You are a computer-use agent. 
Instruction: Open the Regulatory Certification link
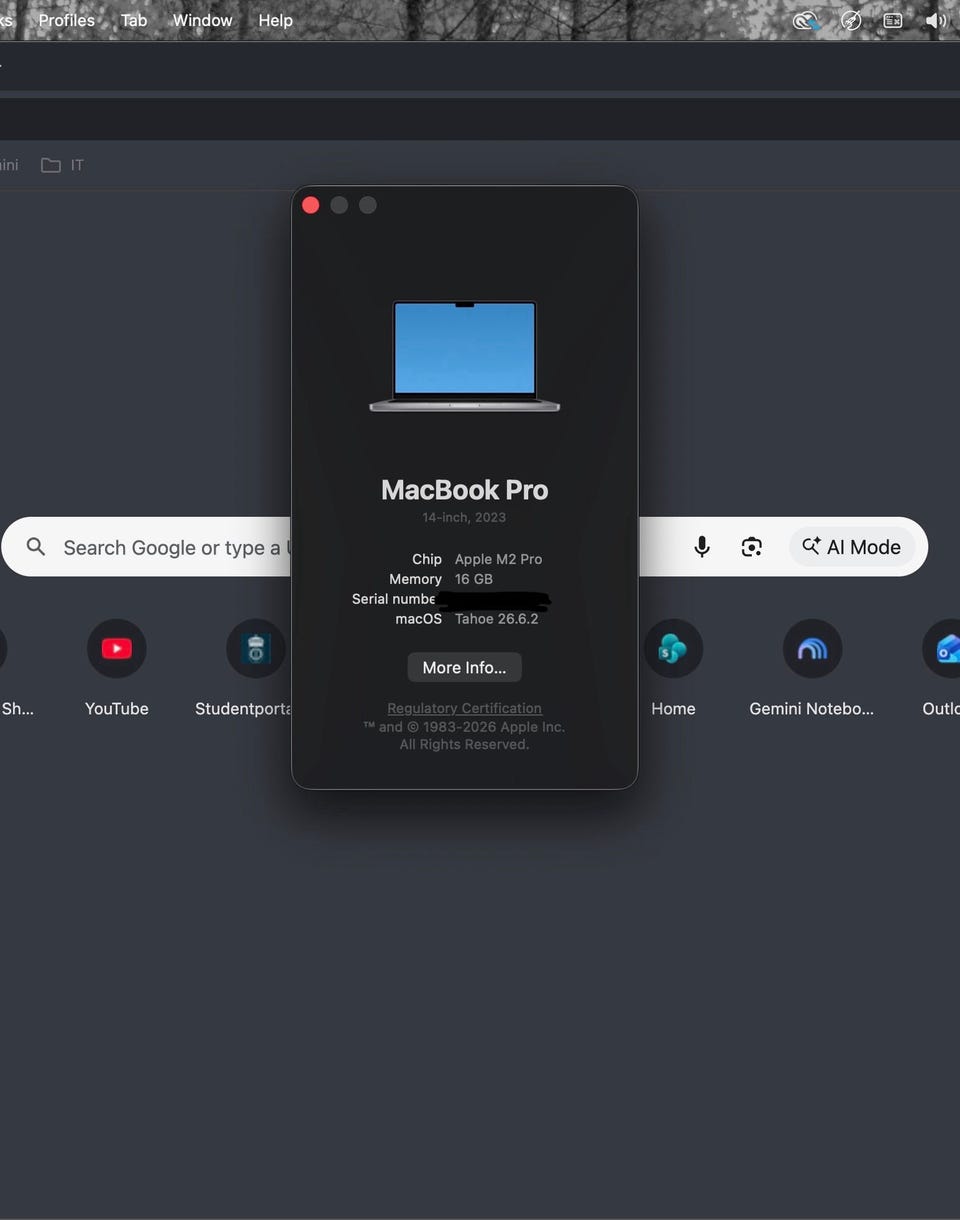464,708
